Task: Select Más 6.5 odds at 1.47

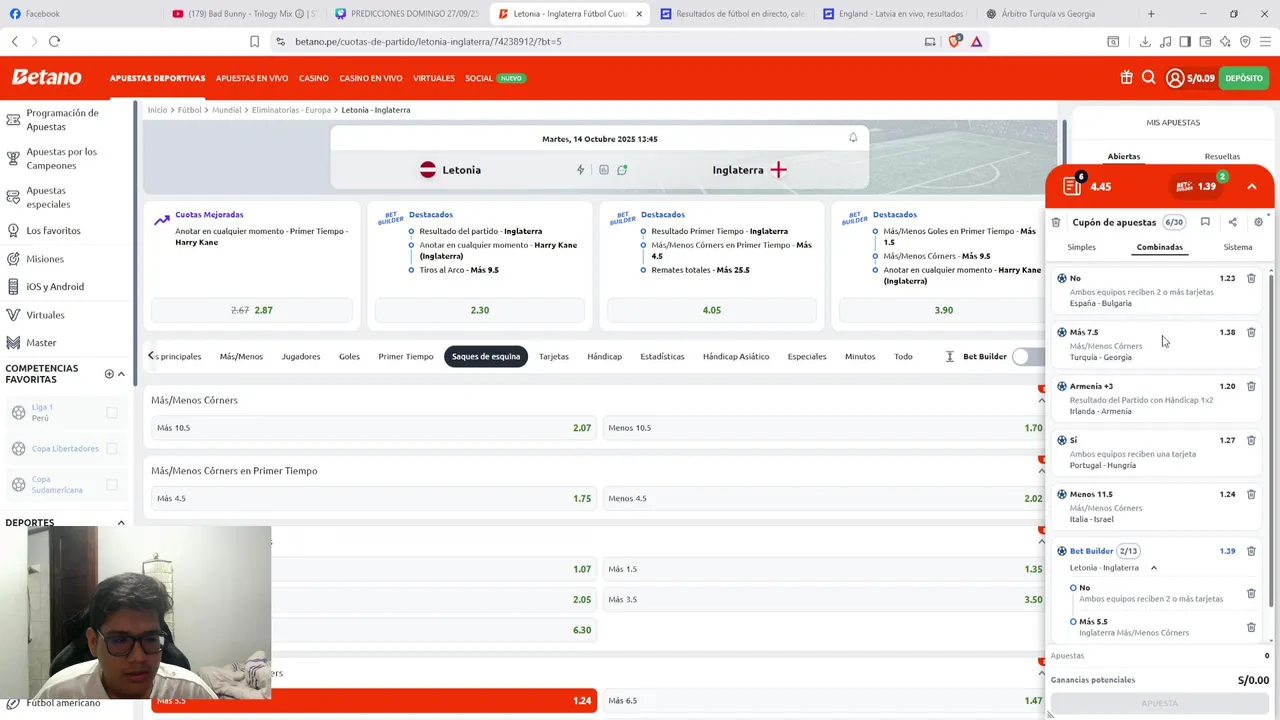Action: coord(825,701)
